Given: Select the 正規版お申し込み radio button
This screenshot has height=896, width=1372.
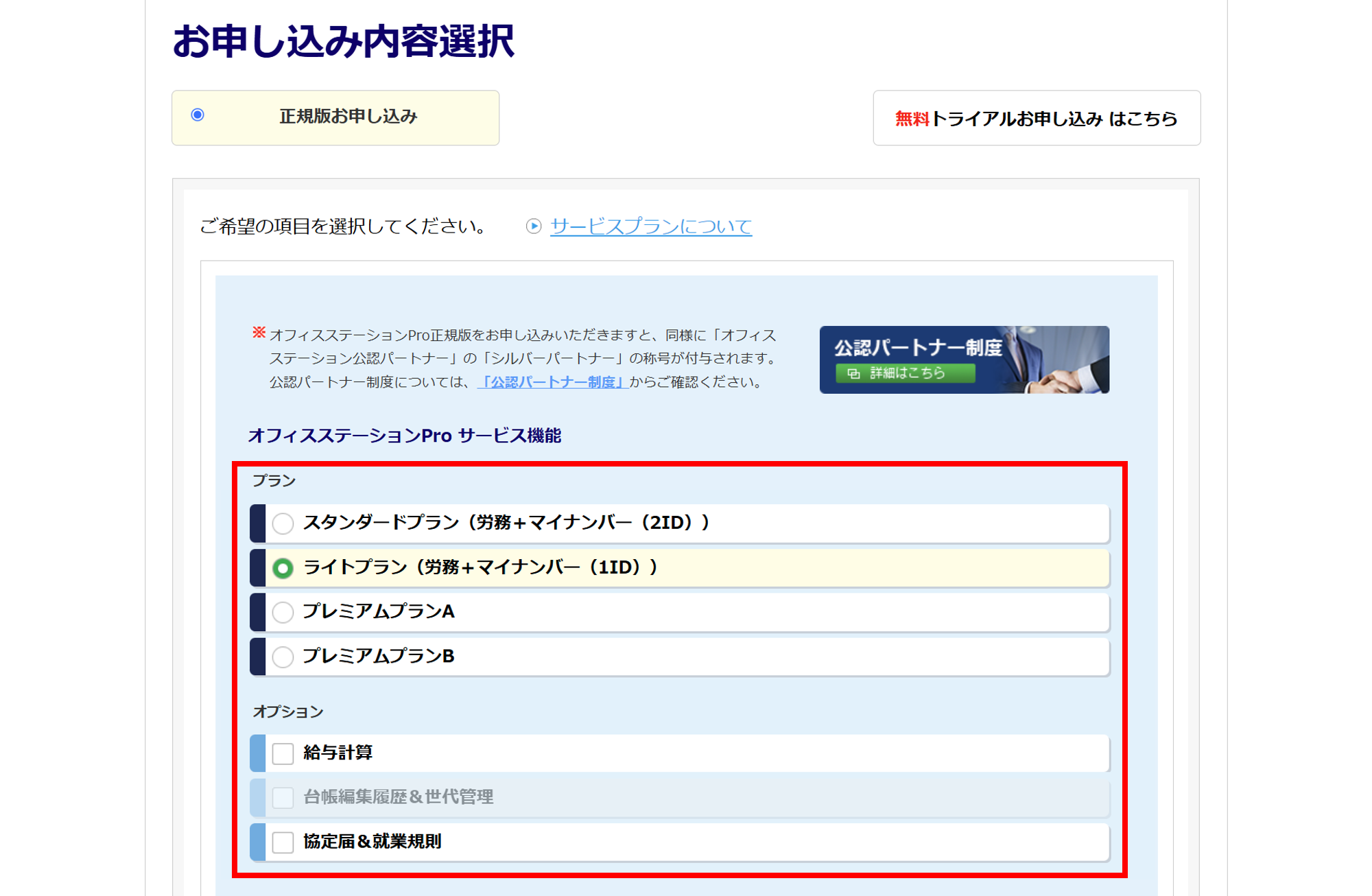Looking at the screenshot, I should [x=198, y=115].
